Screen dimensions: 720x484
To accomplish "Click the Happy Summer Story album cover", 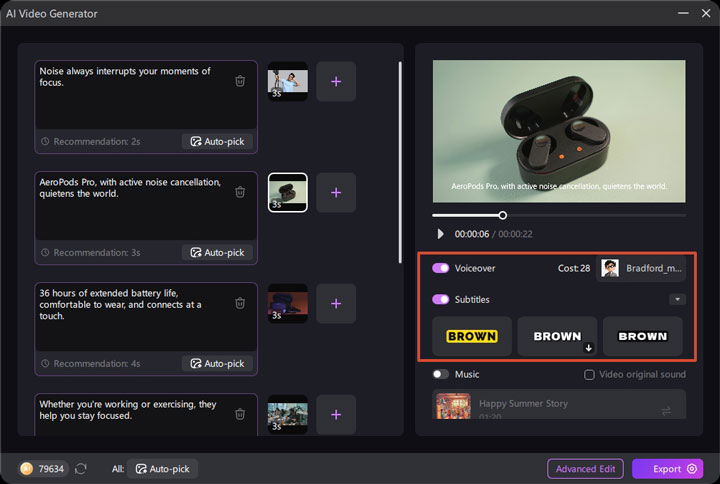I will pyautogui.click(x=453, y=406).
